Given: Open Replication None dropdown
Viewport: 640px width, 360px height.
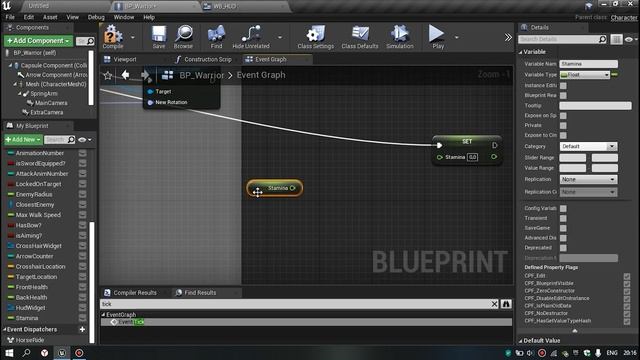Looking at the screenshot, I should 588,179.
